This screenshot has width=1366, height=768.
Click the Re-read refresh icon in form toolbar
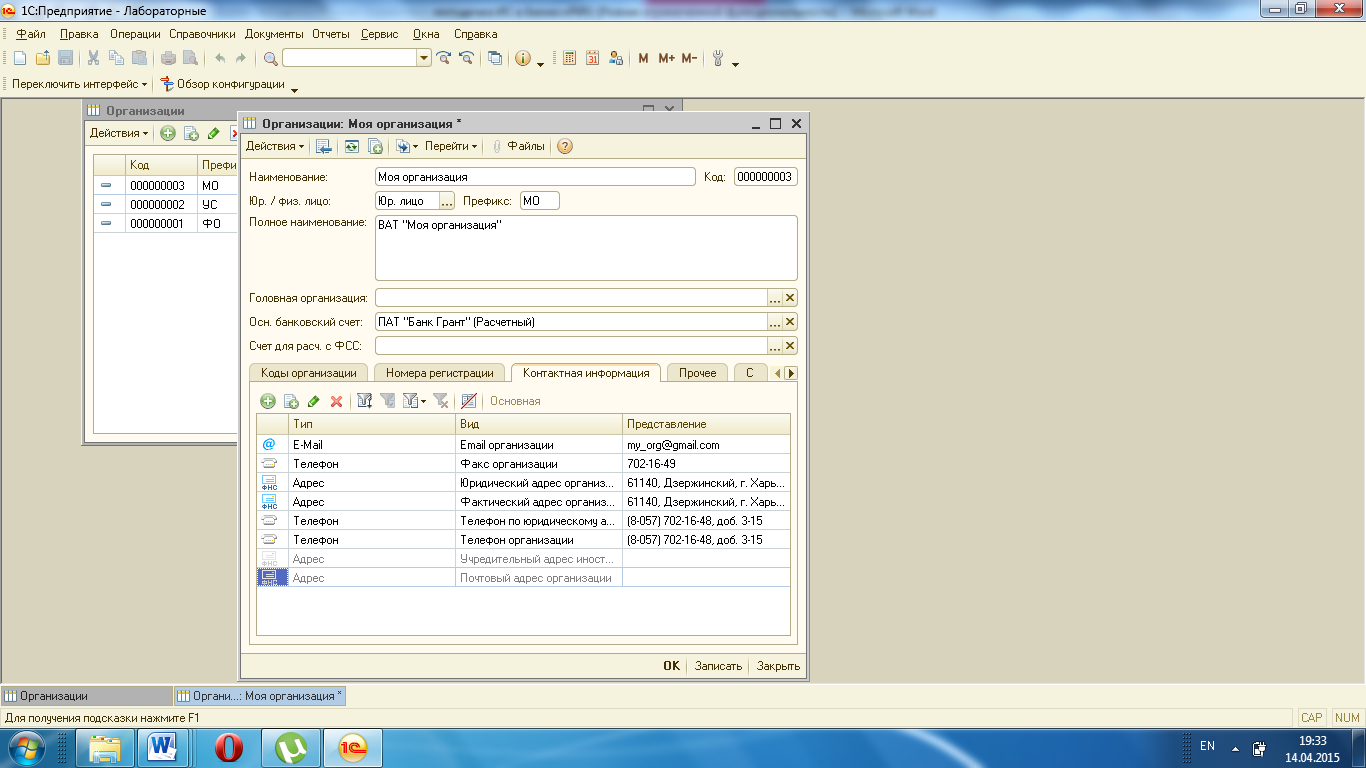coord(352,146)
